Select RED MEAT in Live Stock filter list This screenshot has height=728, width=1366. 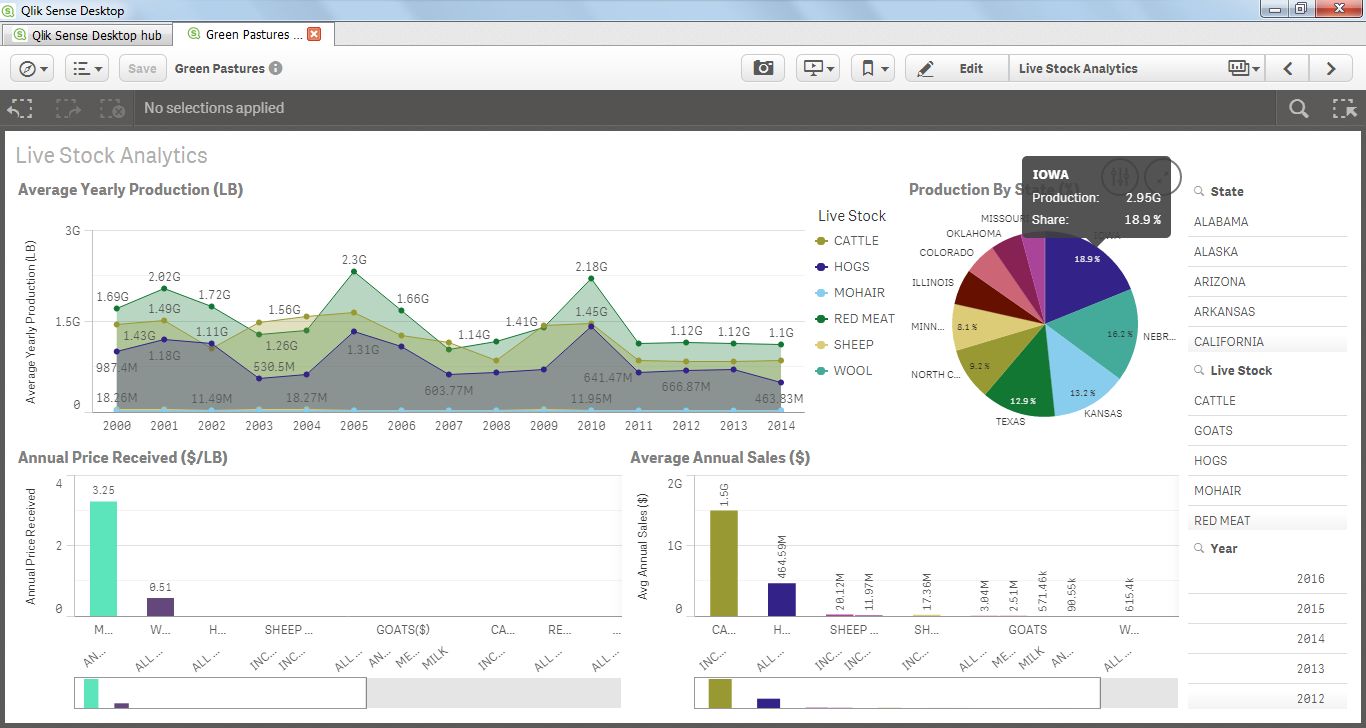(1267, 519)
